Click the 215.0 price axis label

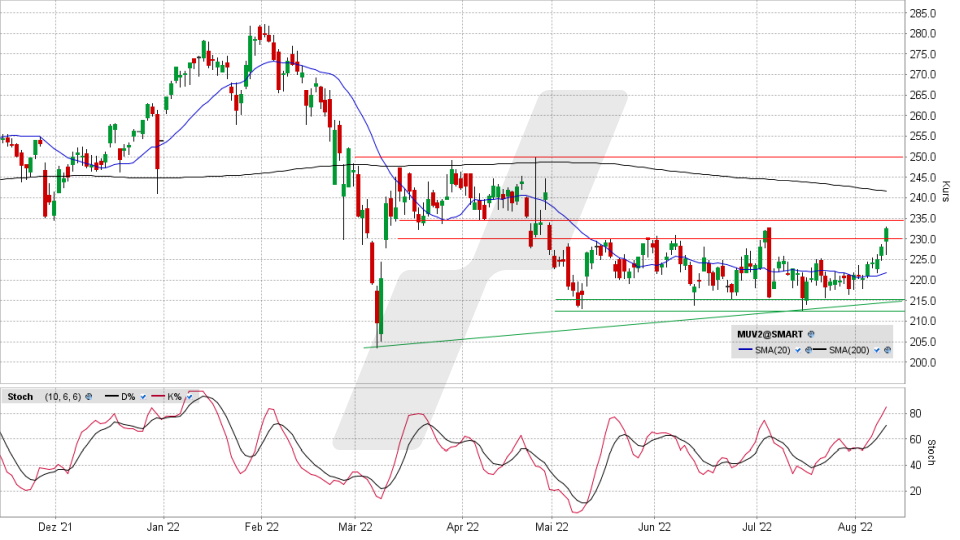click(922, 301)
